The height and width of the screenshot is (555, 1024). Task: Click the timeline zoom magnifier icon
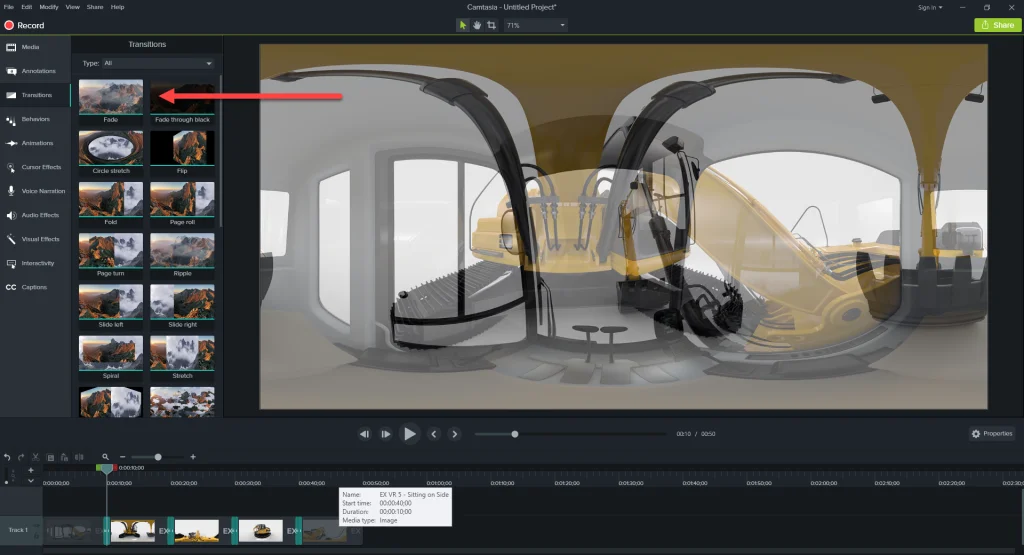tap(105, 457)
